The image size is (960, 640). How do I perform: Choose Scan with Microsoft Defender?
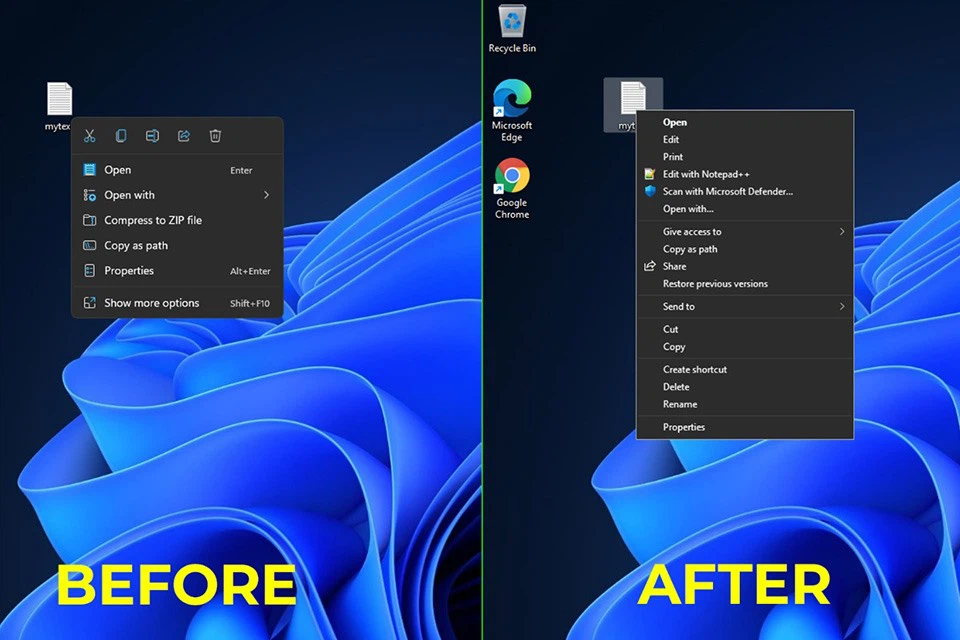click(745, 192)
